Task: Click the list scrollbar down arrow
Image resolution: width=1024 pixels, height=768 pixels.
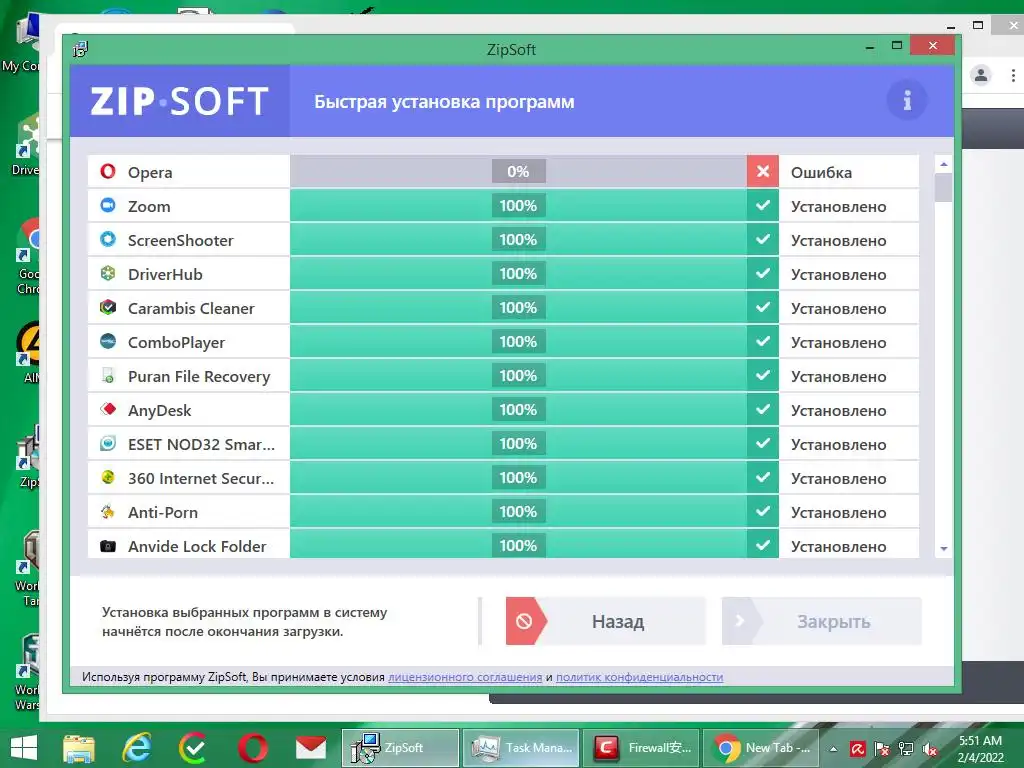Action: (x=944, y=549)
